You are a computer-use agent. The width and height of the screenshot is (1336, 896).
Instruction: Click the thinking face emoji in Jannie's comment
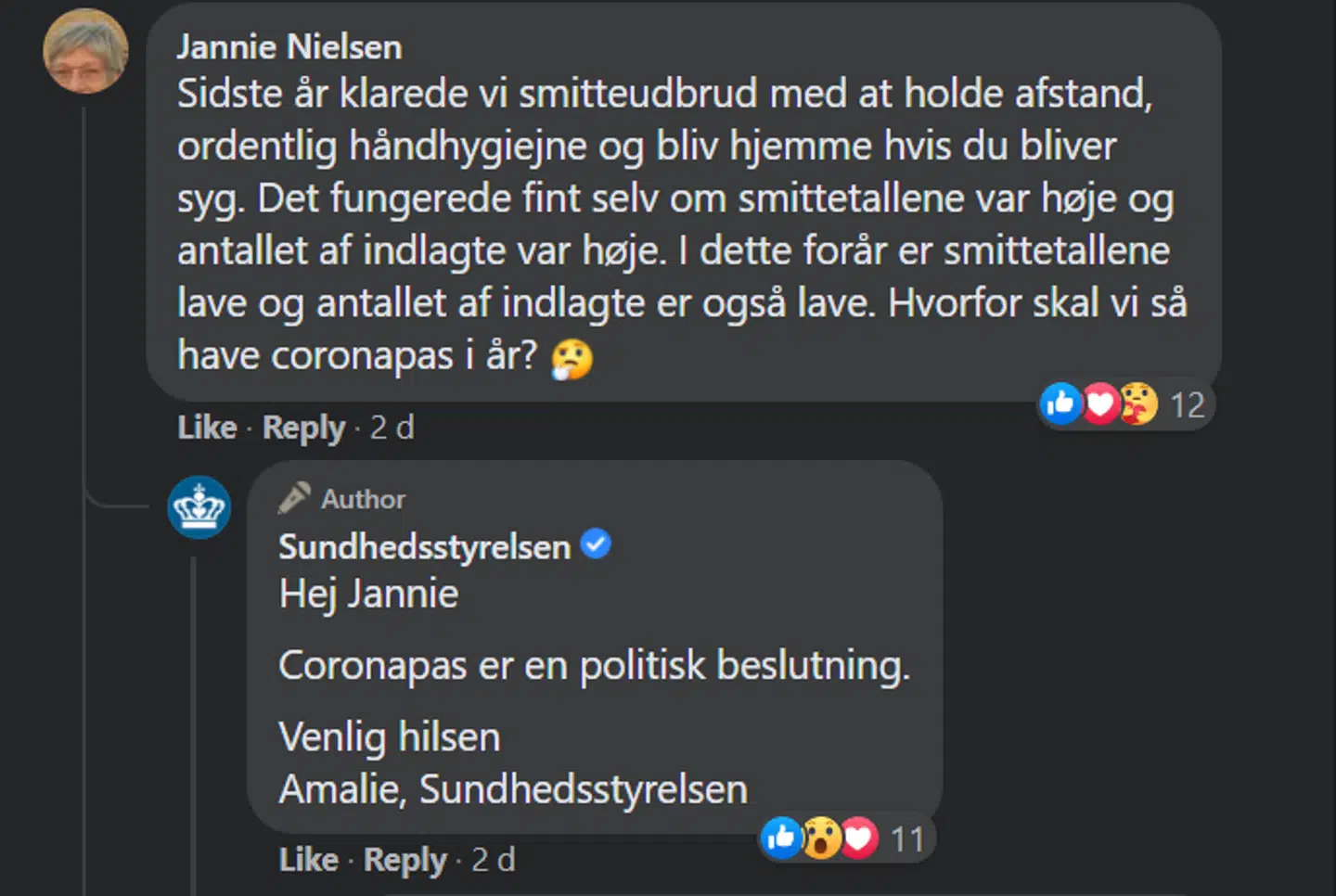(572, 356)
